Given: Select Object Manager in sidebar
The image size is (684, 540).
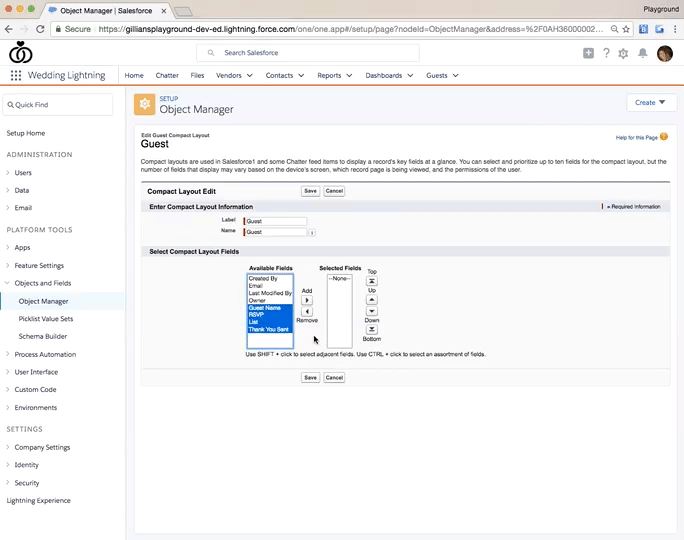Looking at the screenshot, I should [43, 301].
